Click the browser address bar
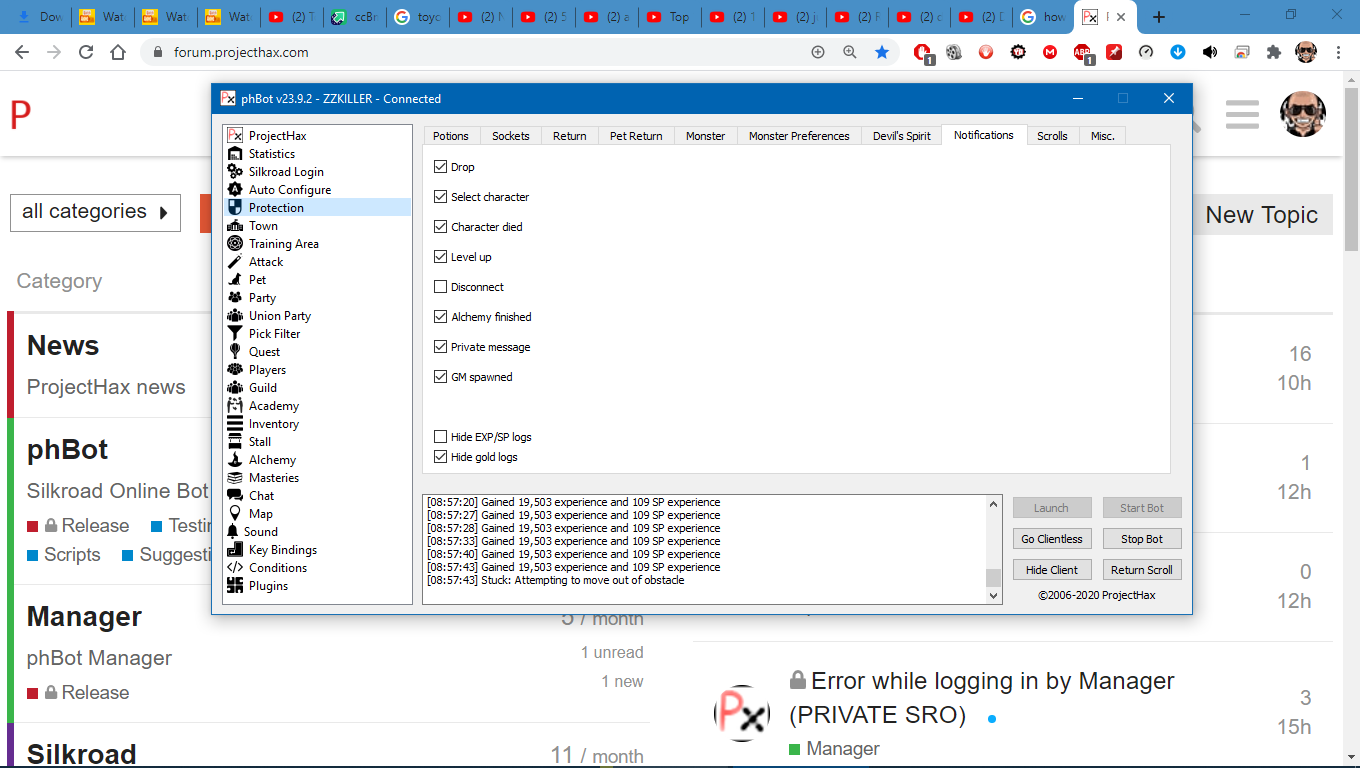The width and height of the screenshot is (1360, 768). [480, 52]
